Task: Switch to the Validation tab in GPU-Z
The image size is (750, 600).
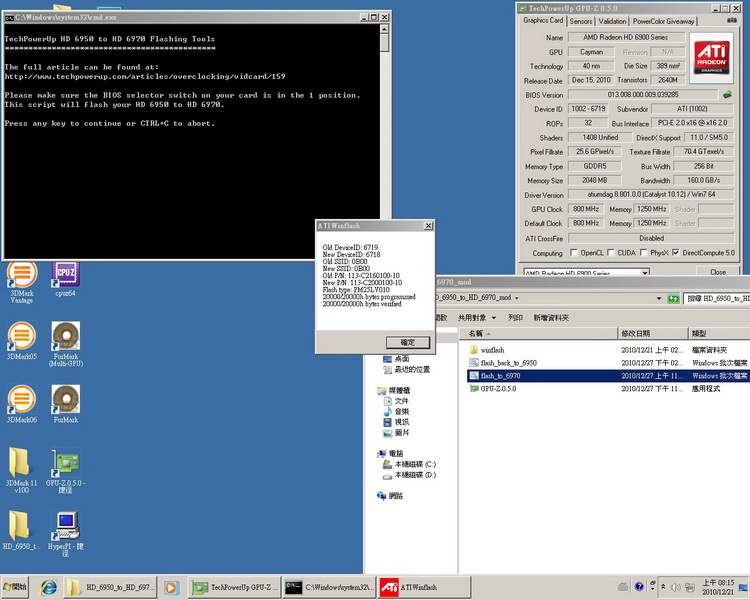Action: click(612, 21)
